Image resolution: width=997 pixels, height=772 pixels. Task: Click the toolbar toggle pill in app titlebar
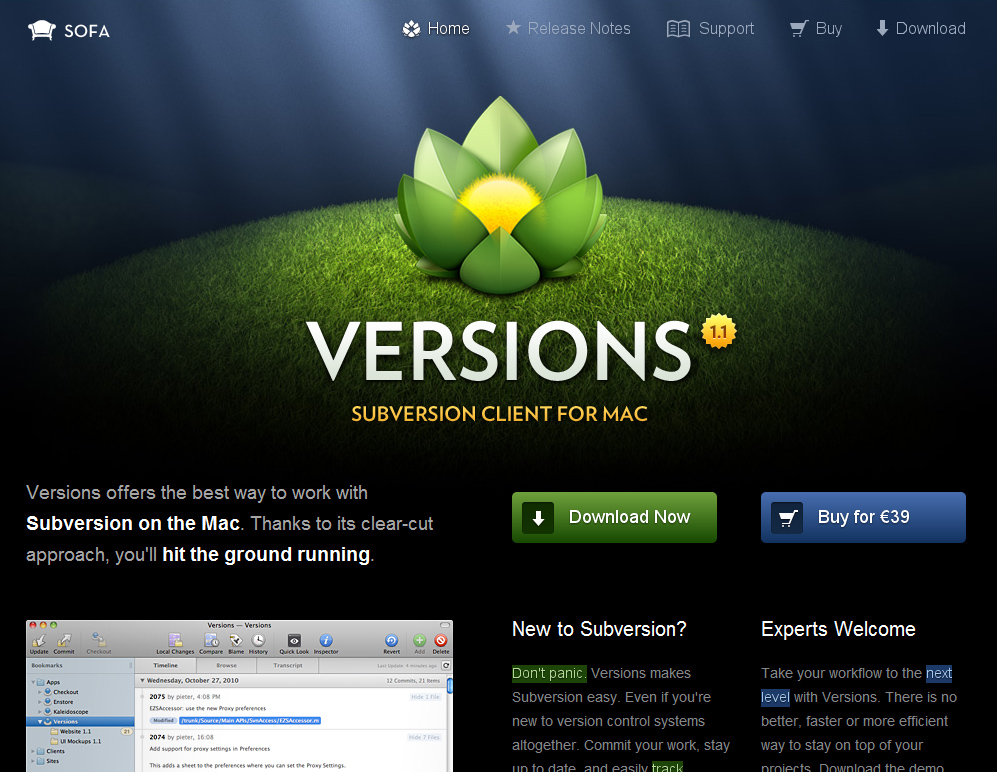(444, 625)
